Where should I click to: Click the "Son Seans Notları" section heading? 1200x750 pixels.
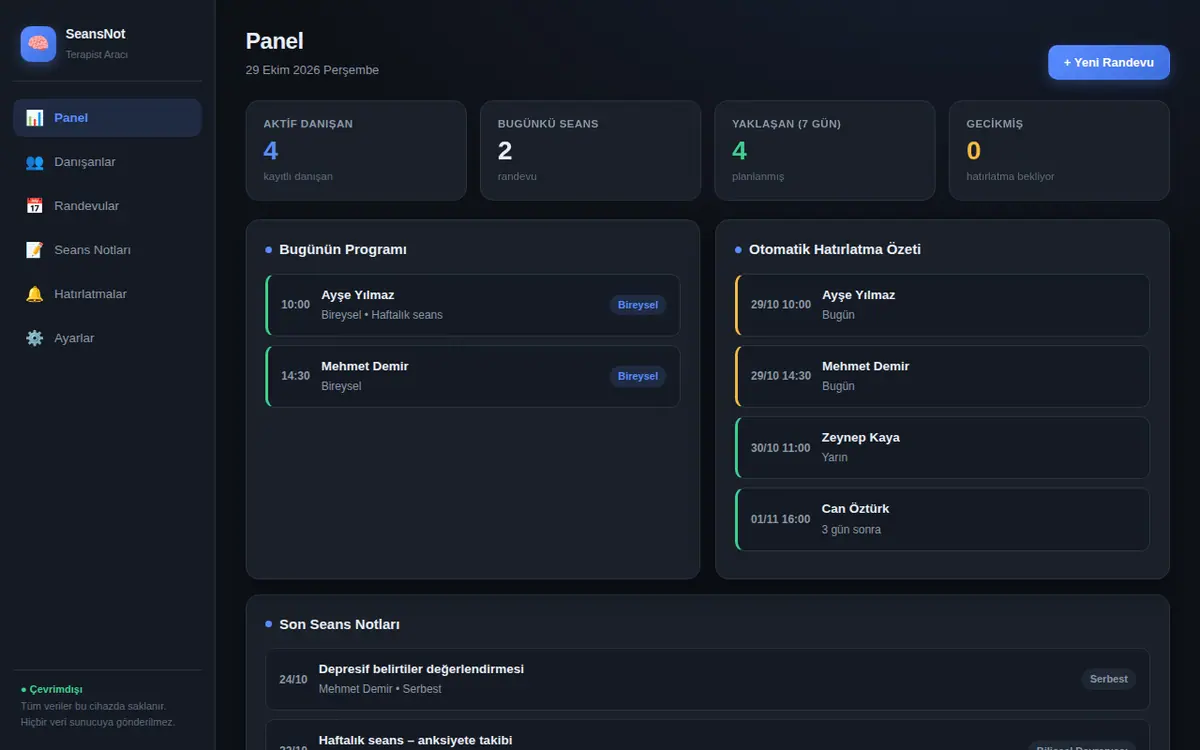click(340, 624)
